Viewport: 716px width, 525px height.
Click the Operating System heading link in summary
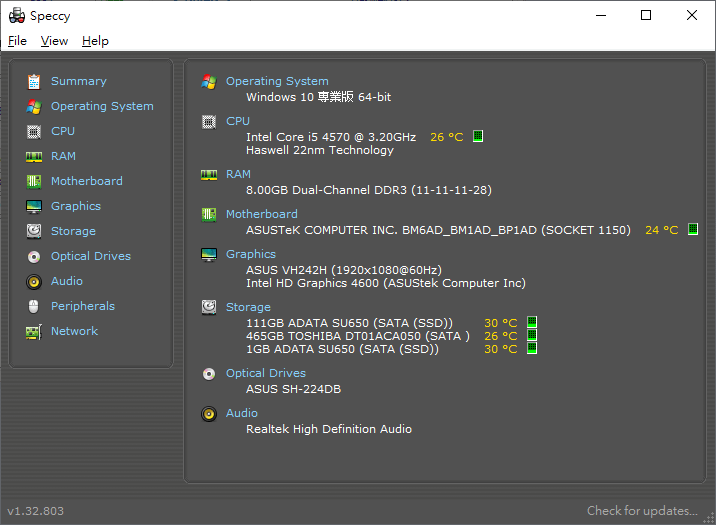(277, 81)
